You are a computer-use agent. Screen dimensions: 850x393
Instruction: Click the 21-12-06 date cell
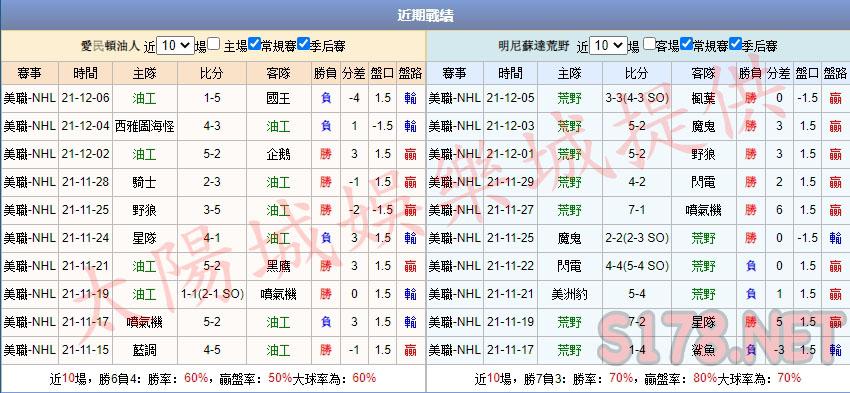pyautogui.click(x=86, y=98)
